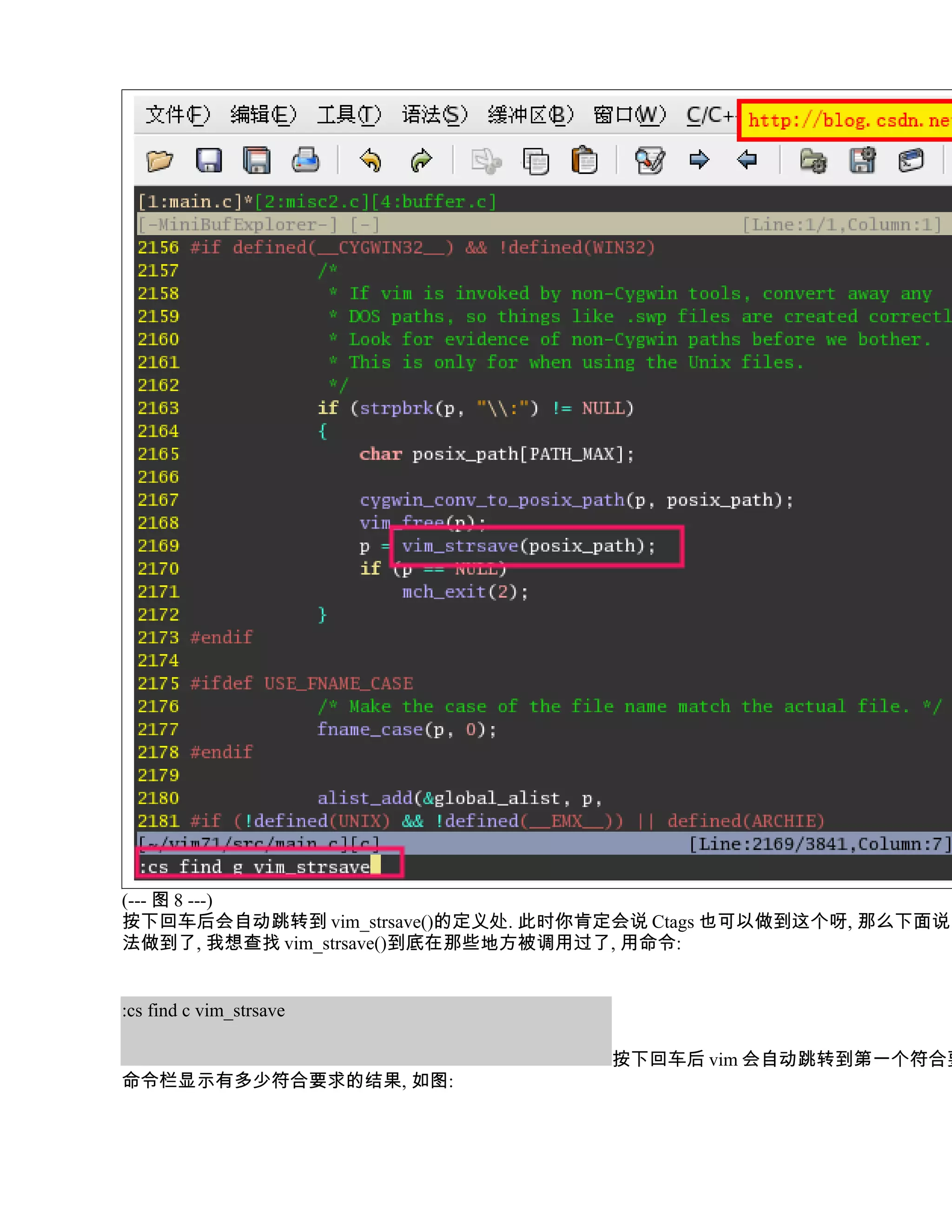Select the 1:main.c buffer tab

(190, 202)
